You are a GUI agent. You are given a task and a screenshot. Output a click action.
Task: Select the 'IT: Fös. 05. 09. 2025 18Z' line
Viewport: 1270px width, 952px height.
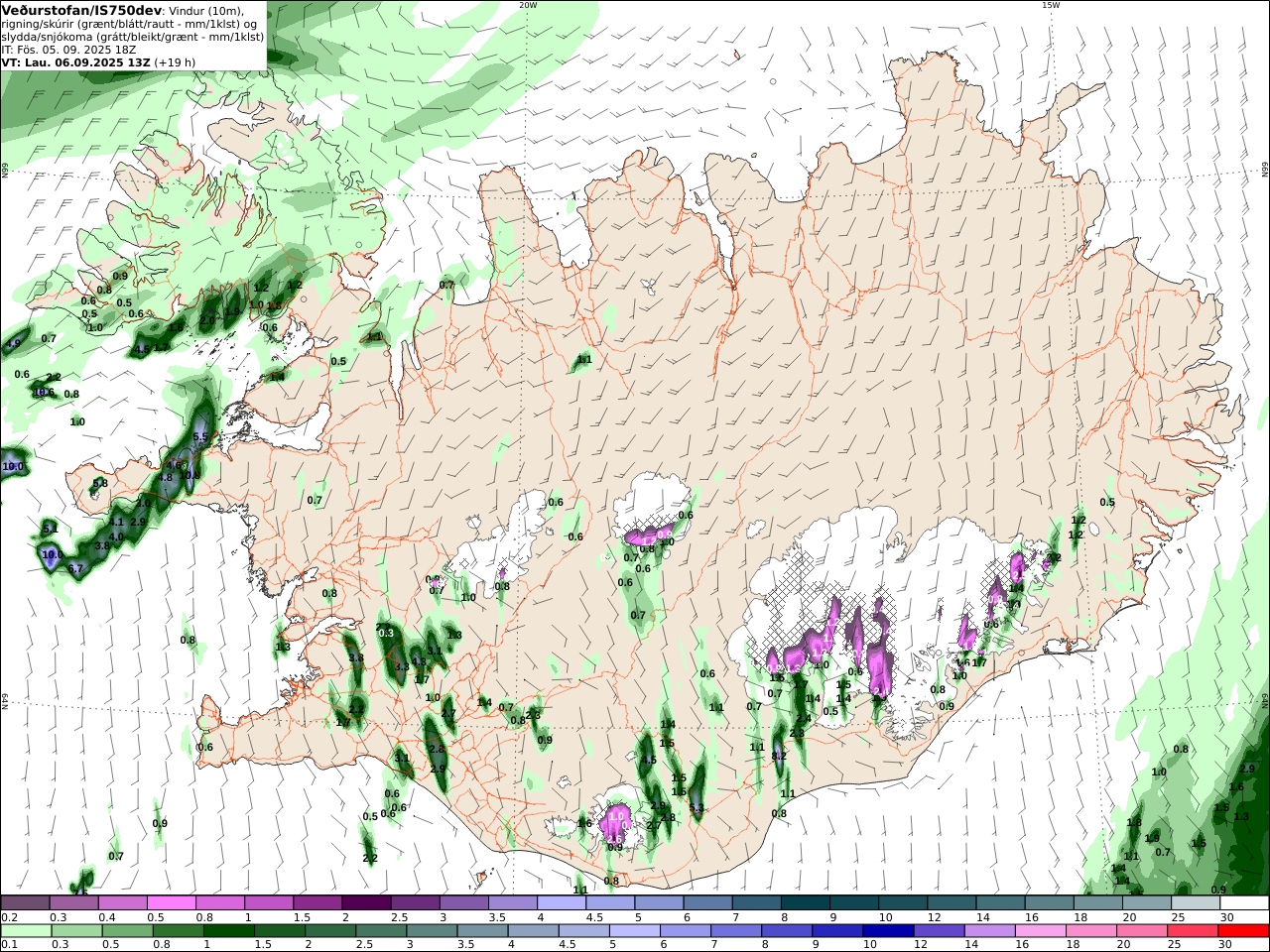[68, 49]
